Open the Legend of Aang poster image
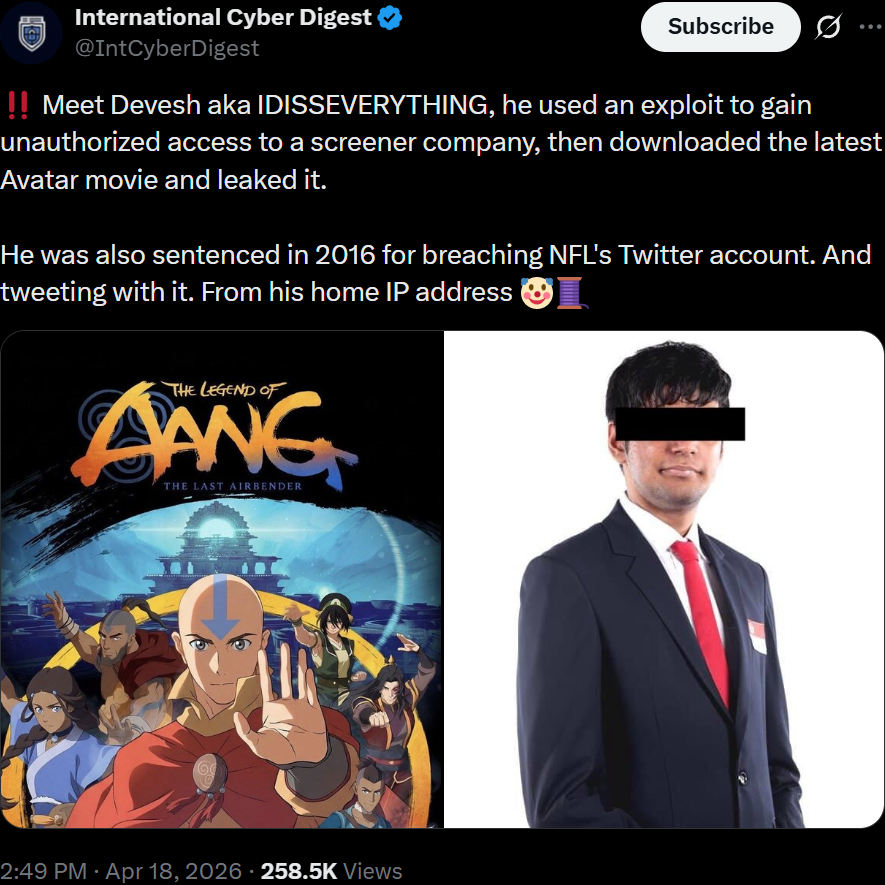 [222, 579]
